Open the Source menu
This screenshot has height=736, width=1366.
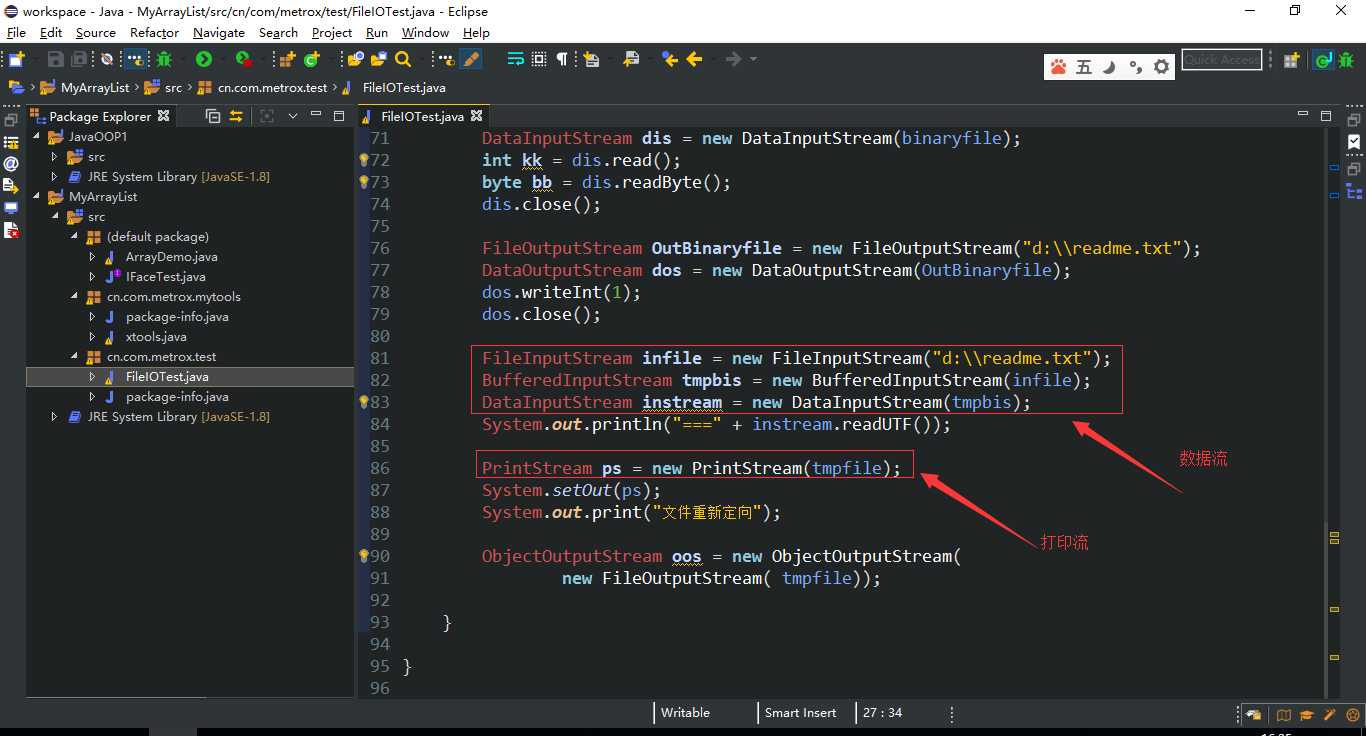(x=96, y=32)
